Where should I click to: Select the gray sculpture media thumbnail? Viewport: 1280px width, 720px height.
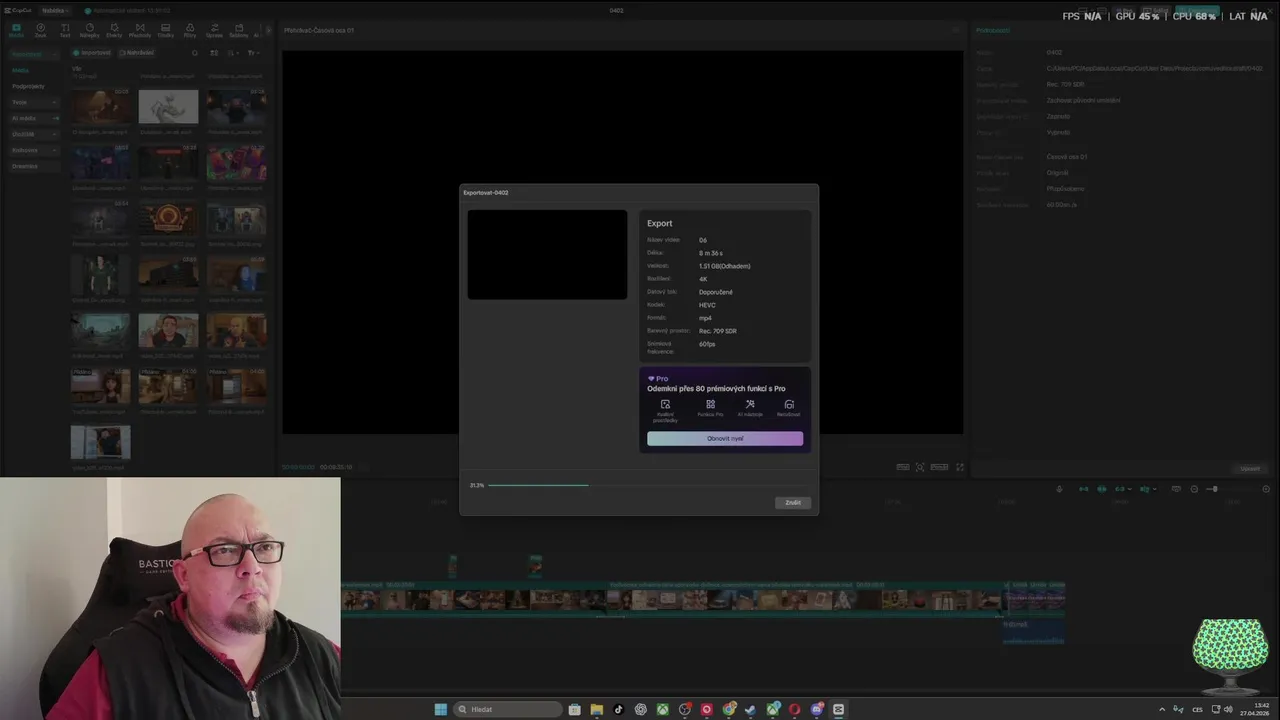pyautogui.click(x=168, y=107)
